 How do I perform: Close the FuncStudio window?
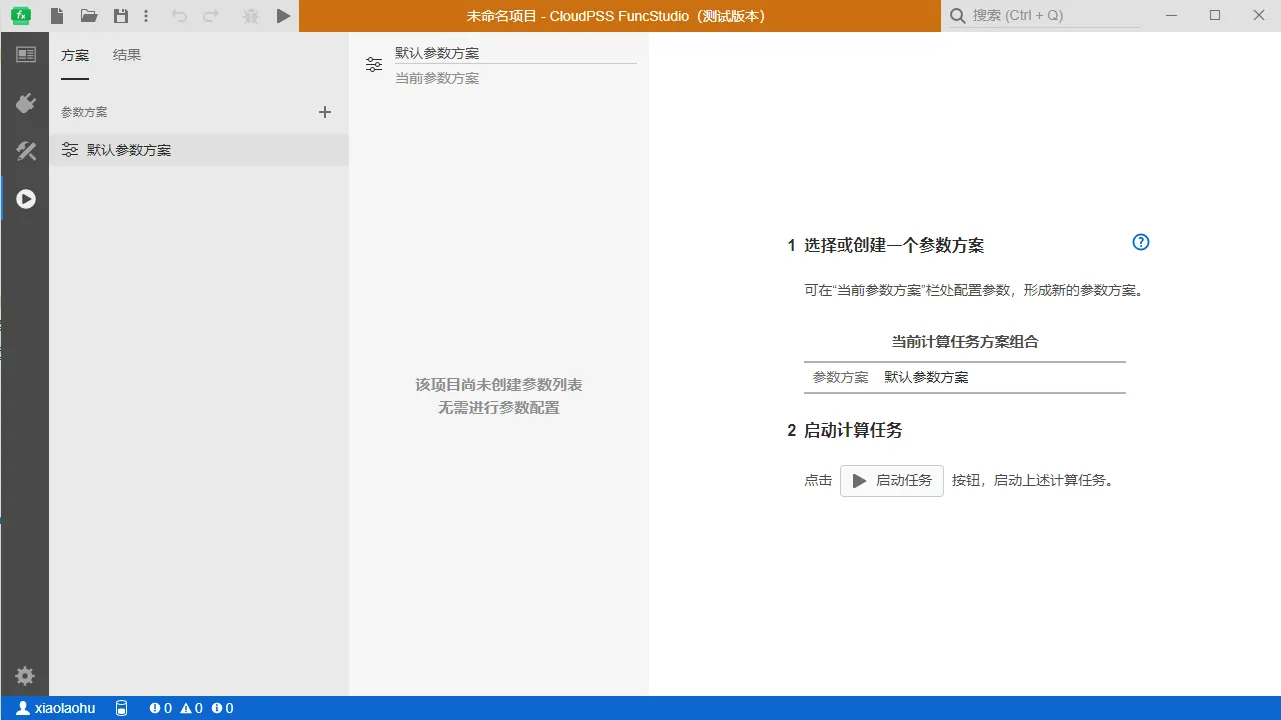1259,15
